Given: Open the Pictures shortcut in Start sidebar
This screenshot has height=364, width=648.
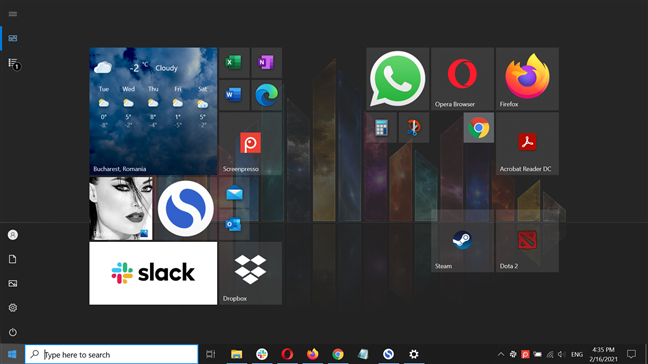Looking at the screenshot, I should [x=13, y=283].
